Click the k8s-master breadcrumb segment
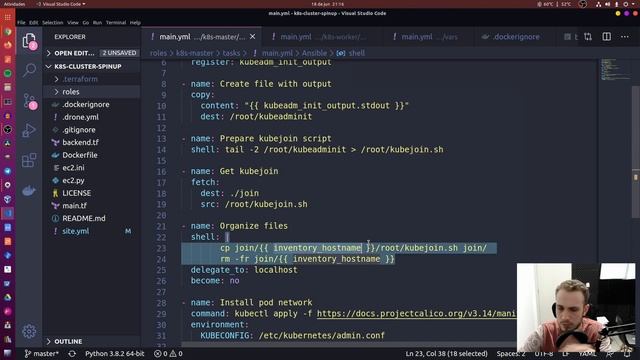The width and height of the screenshot is (640, 360). coord(195,53)
